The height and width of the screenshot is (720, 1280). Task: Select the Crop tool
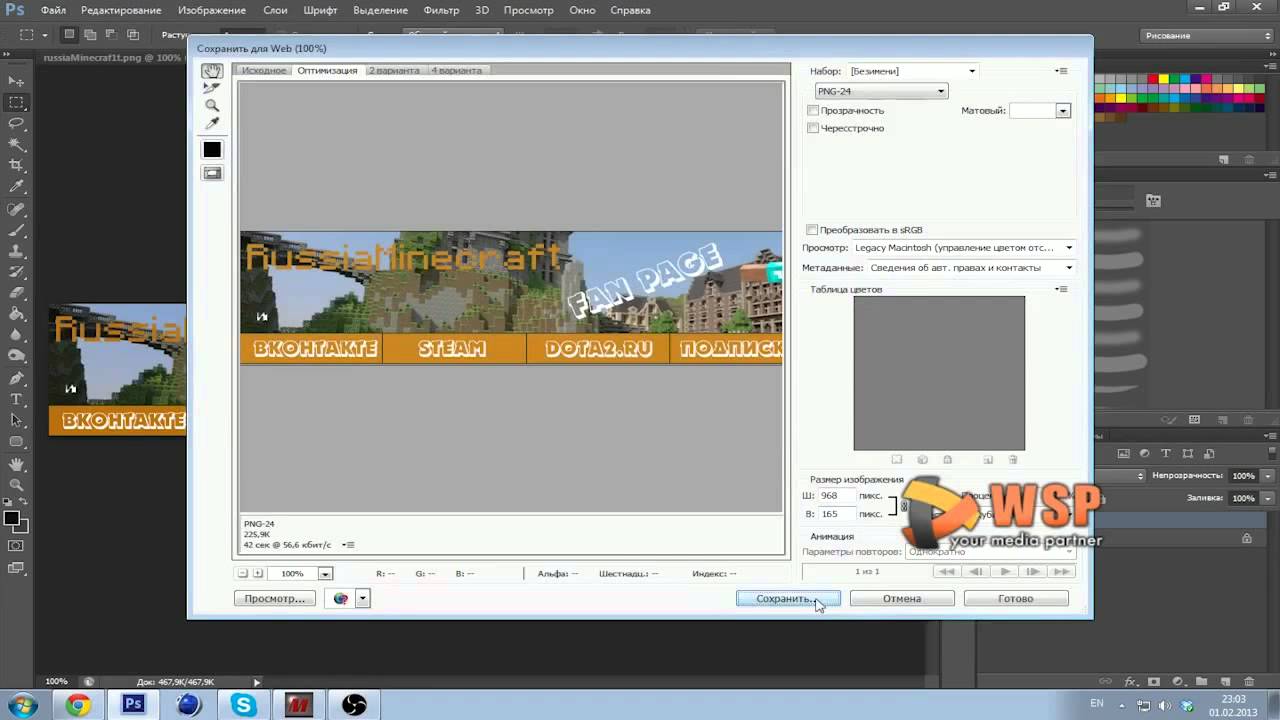(16, 165)
